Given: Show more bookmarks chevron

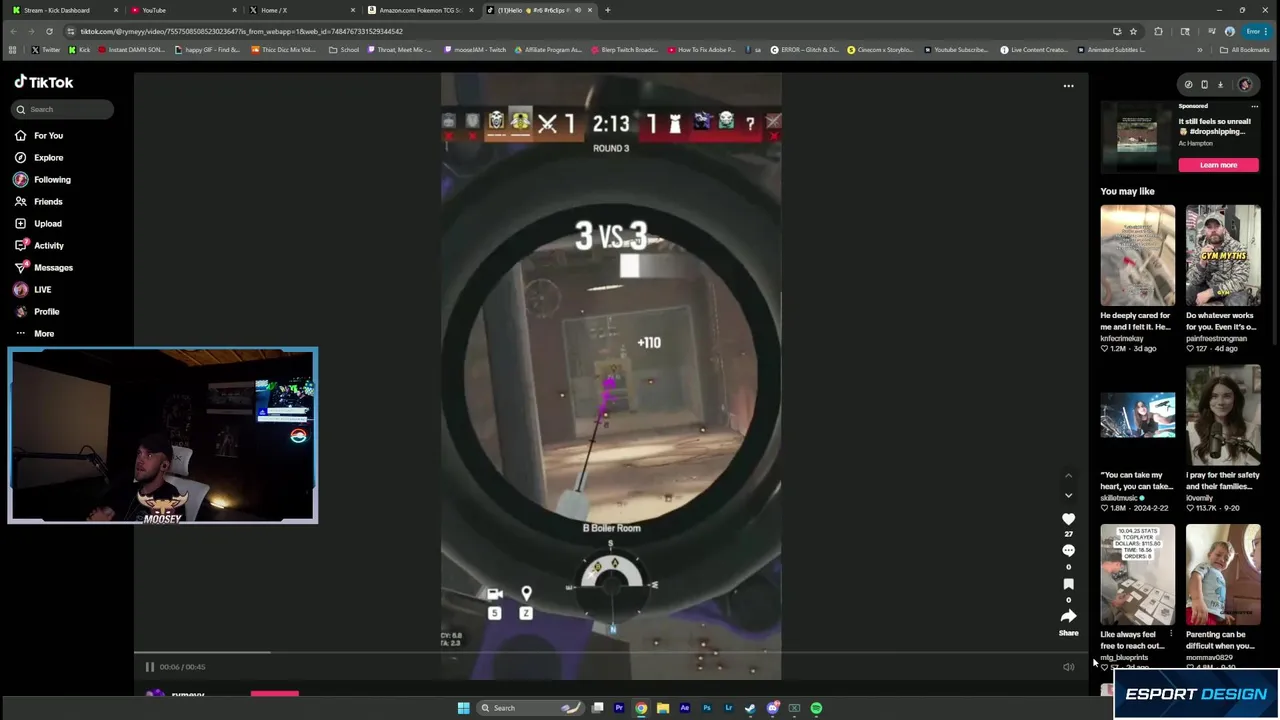Looking at the screenshot, I should click(x=1200, y=50).
